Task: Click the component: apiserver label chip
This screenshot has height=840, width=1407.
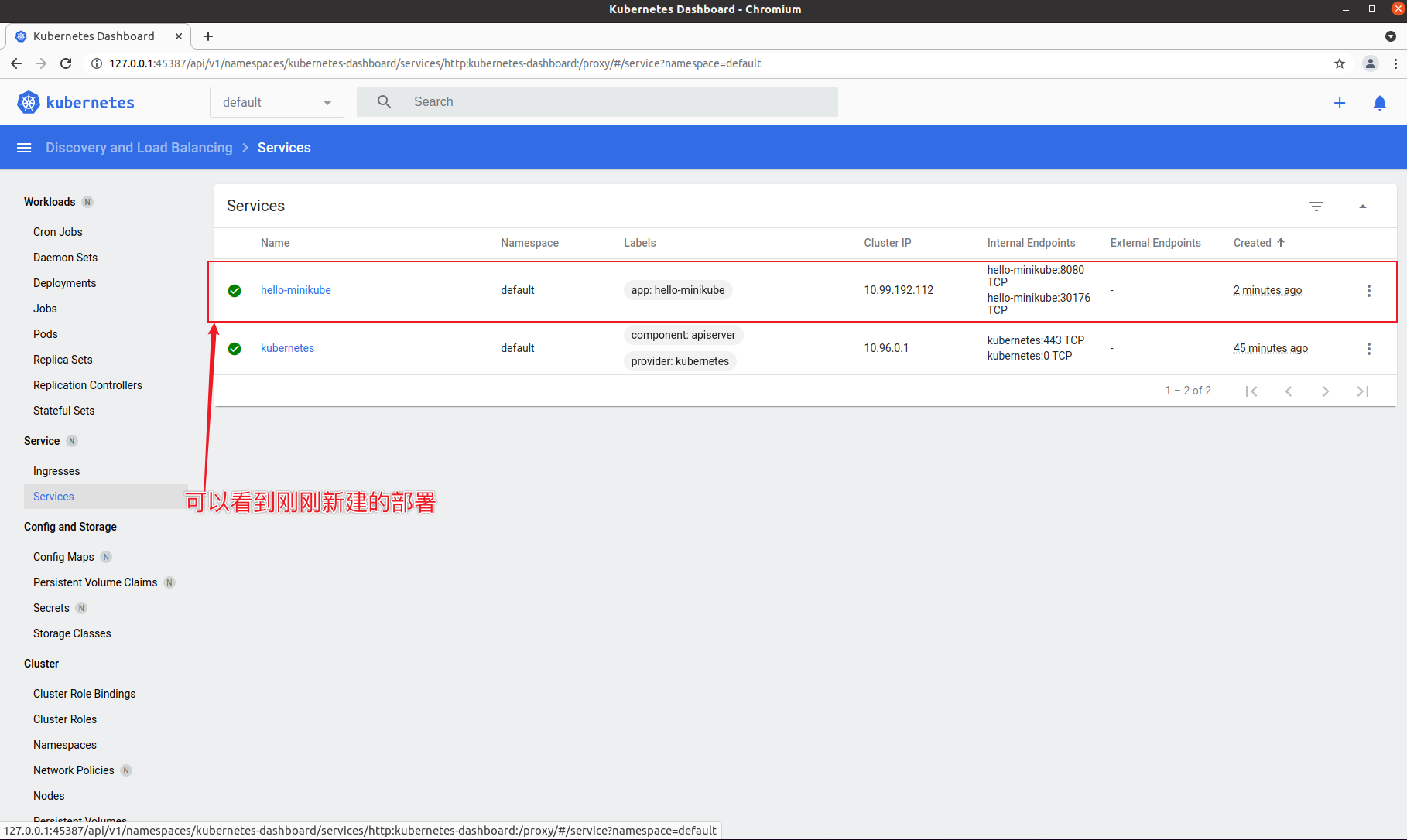Action: (683, 335)
